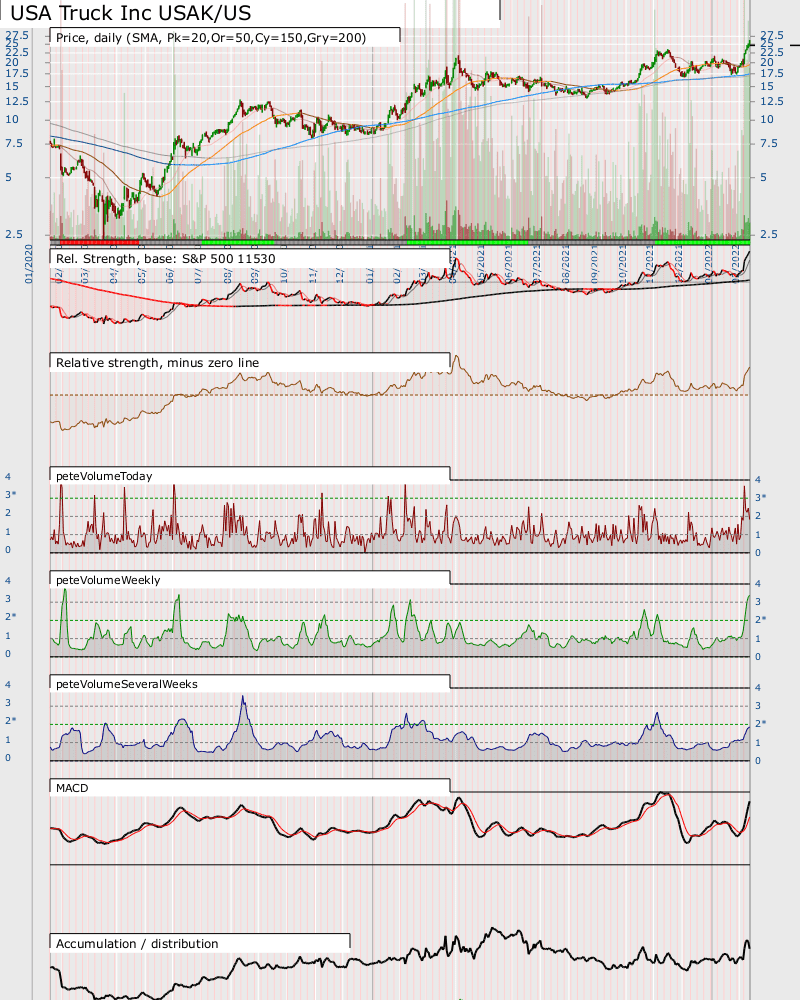Select the Relative strength, minus zero line label
This screenshot has height=1000, width=800.
click(x=158, y=363)
